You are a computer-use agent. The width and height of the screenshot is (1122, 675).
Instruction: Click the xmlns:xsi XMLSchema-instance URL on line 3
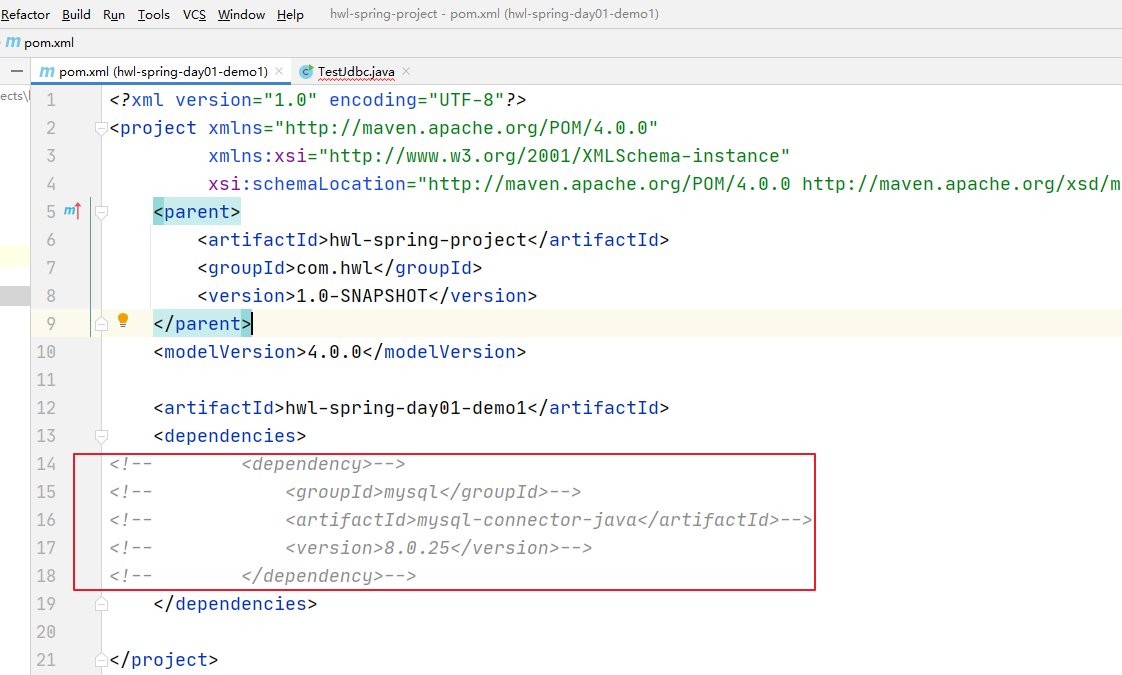pyautogui.click(x=554, y=156)
